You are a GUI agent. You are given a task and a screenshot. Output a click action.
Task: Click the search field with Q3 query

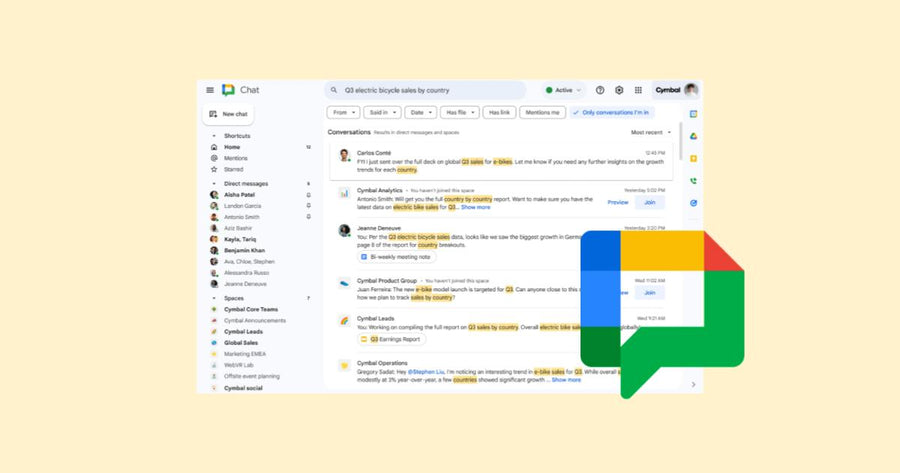tap(425, 90)
